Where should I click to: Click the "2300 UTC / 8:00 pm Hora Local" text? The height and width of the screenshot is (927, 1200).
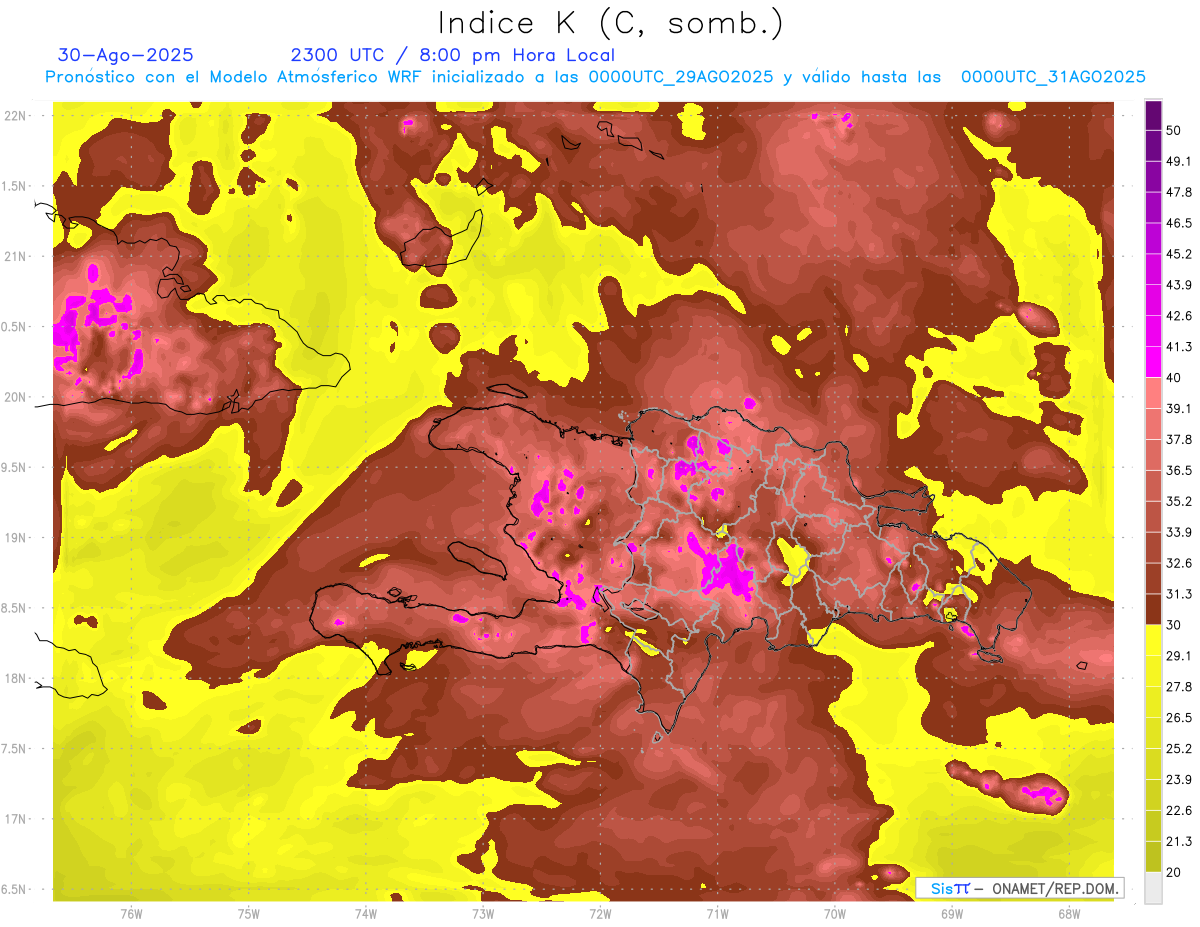coord(452,55)
